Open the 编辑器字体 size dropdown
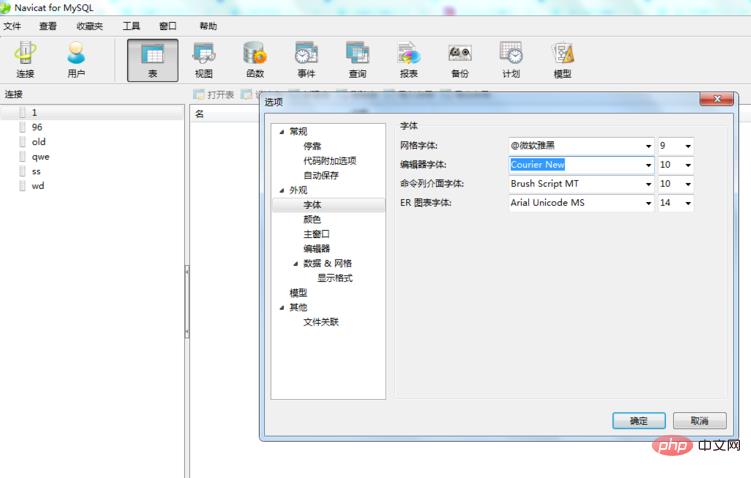This screenshot has width=751, height=478. [688, 165]
